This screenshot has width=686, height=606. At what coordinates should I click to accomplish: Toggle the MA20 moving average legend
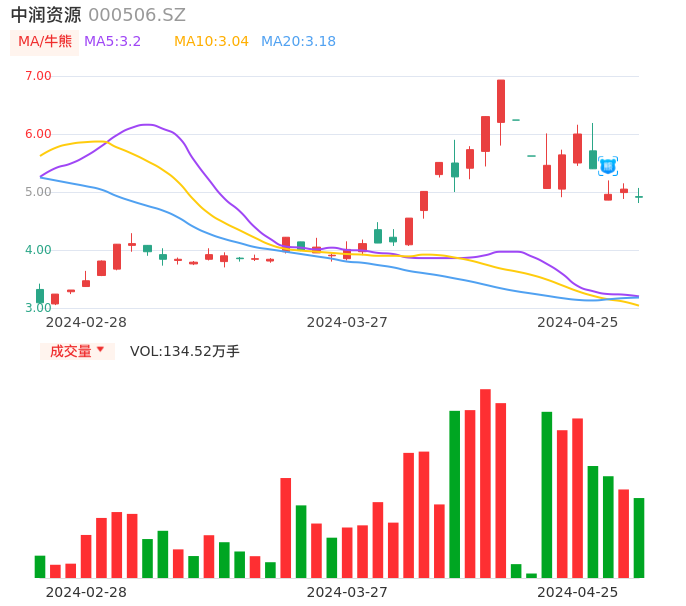click(x=298, y=42)
